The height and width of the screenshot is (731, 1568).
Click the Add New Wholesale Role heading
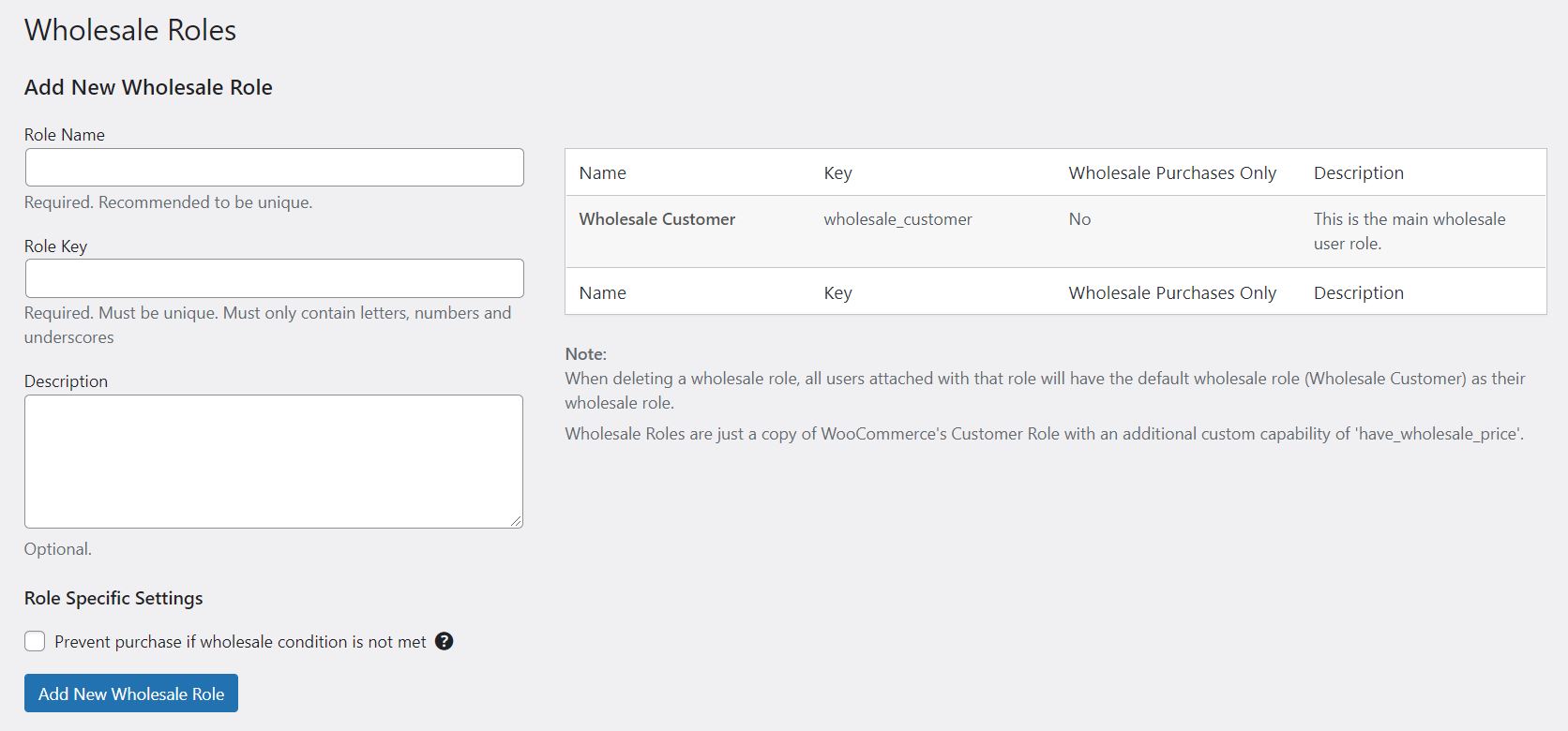tap(148, 87)
